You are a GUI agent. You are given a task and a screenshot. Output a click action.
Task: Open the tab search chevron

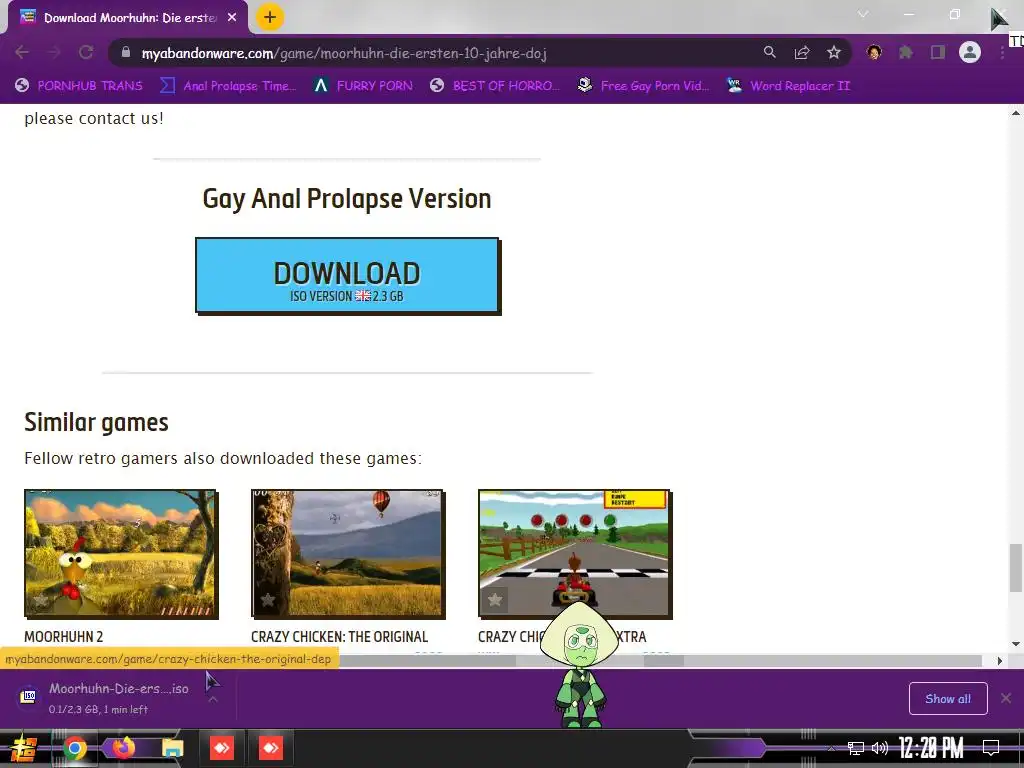[x=863, y=14]
